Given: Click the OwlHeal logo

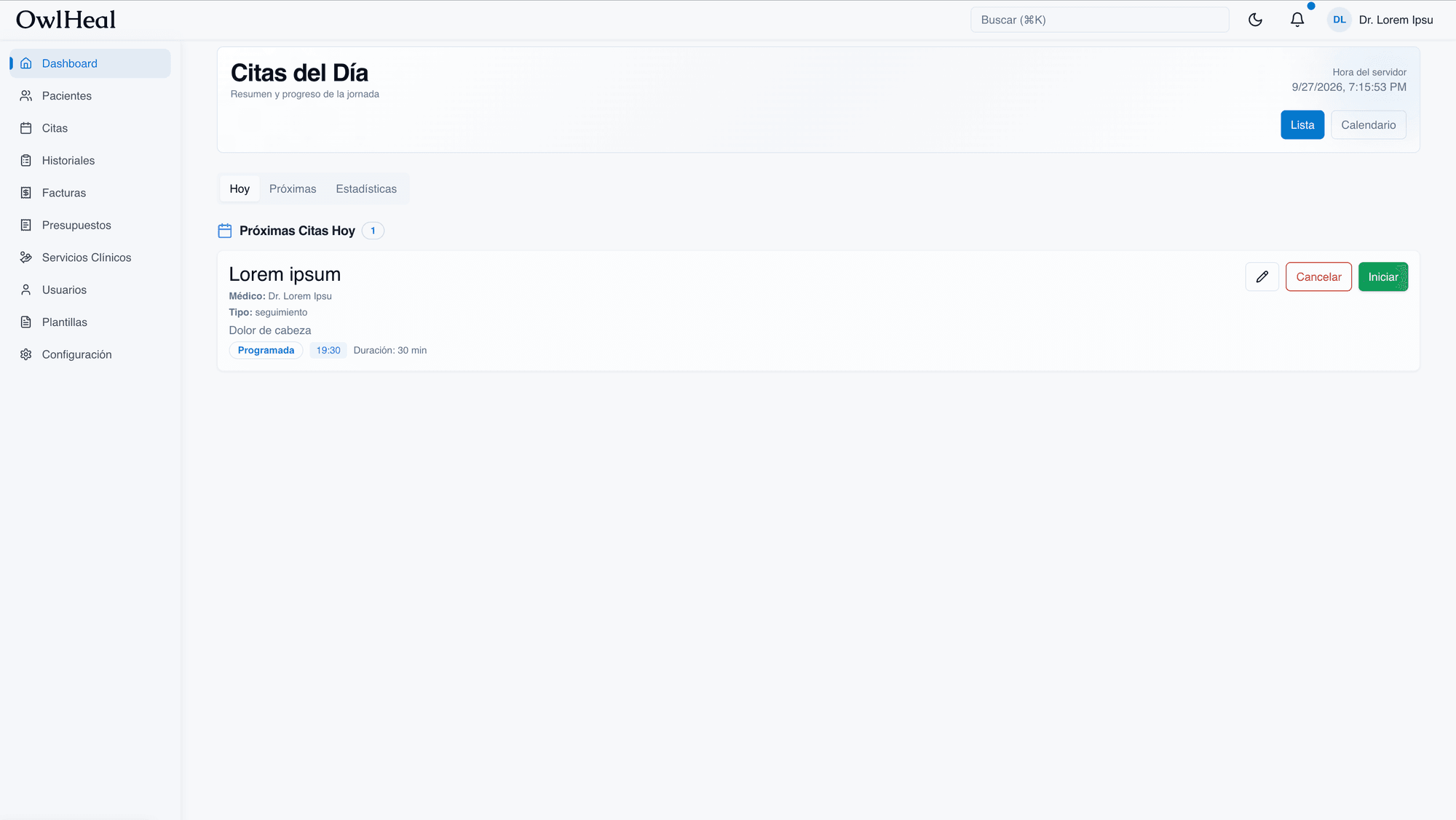Looking at the screenshot, I should pyautogui.click(x=66, y=20).
